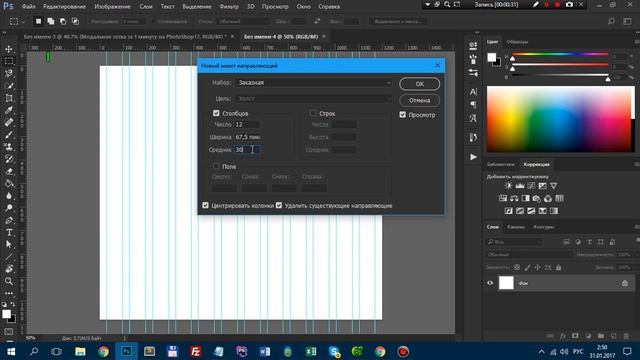This screenshot has width=640, height=360.
Task: Add a Black & White adjustment
Action: (x=525, y=198)
